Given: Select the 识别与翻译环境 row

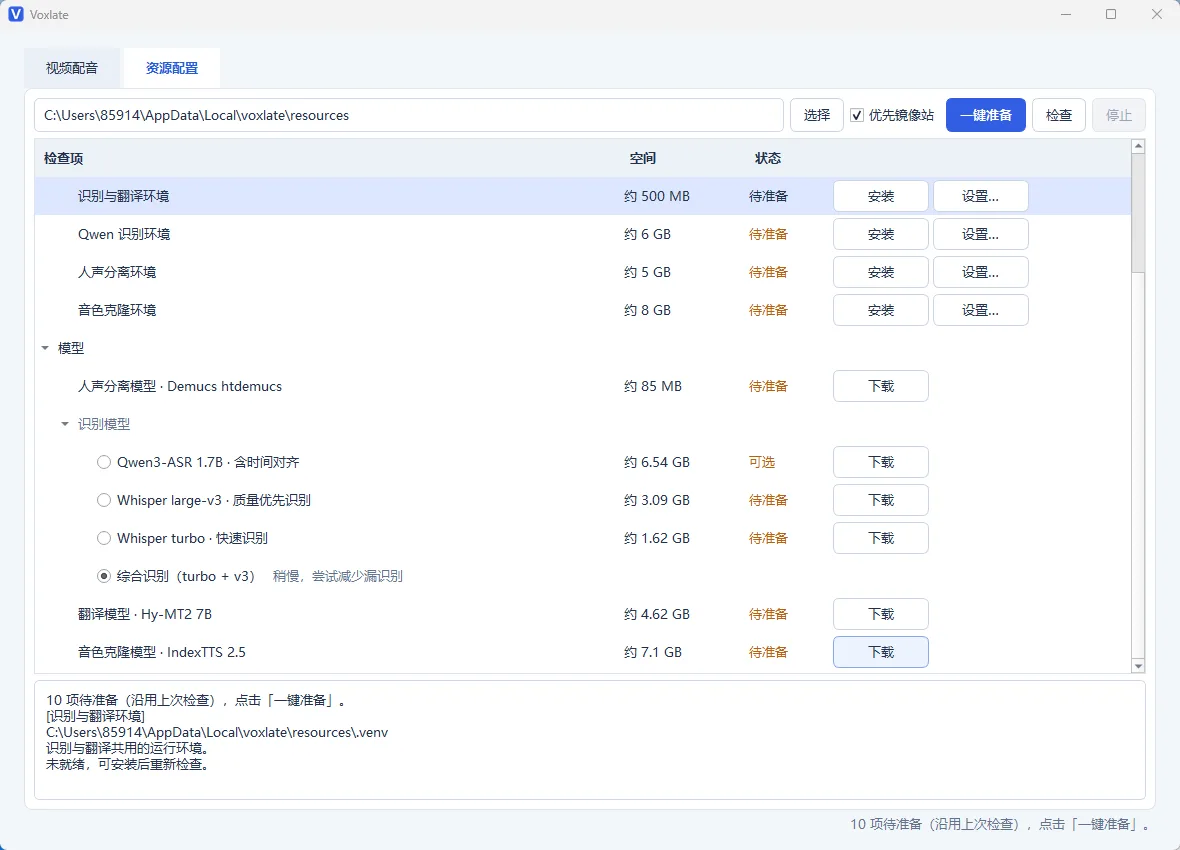Looking at the screenshot, I should point(582,197).
